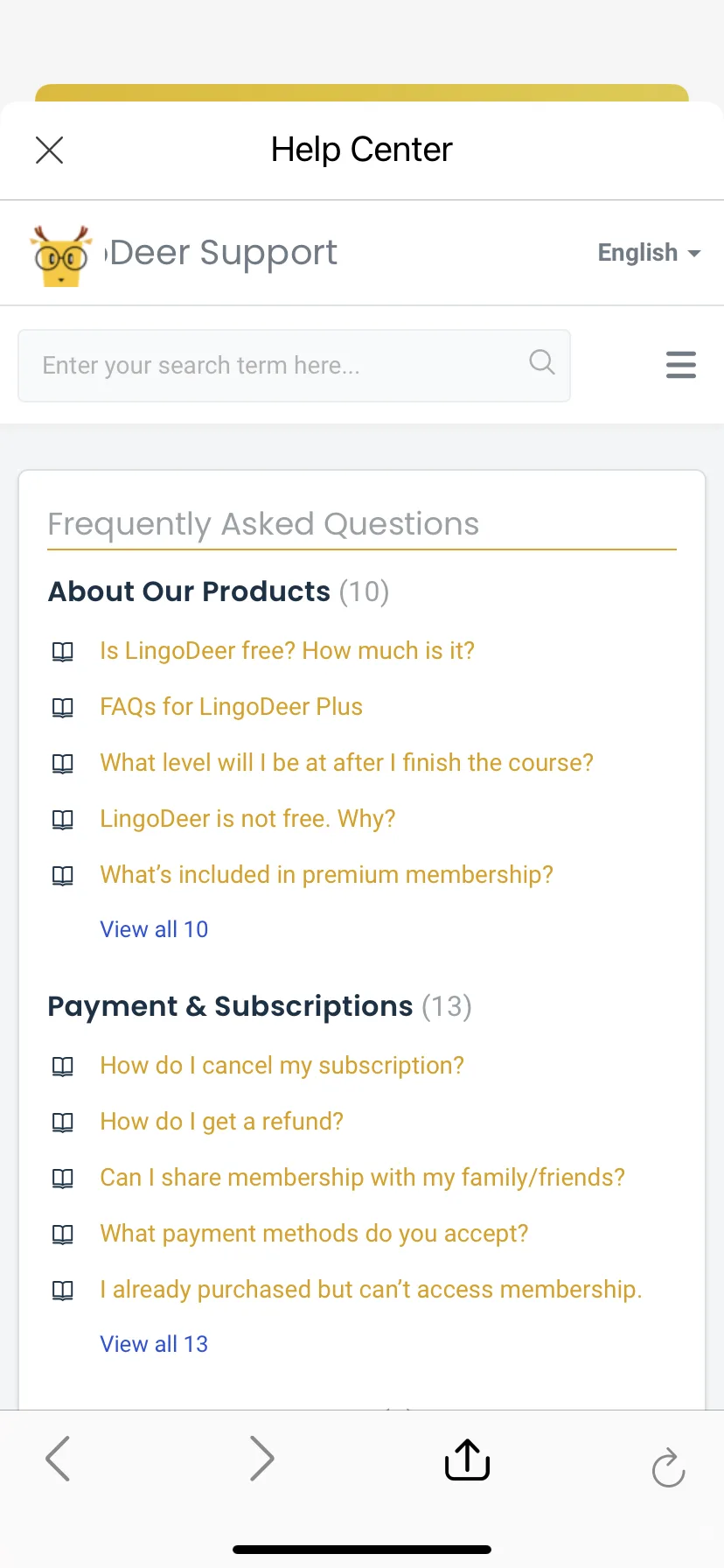
Task: Open the About Our Products category
Action: click(189, 591)
